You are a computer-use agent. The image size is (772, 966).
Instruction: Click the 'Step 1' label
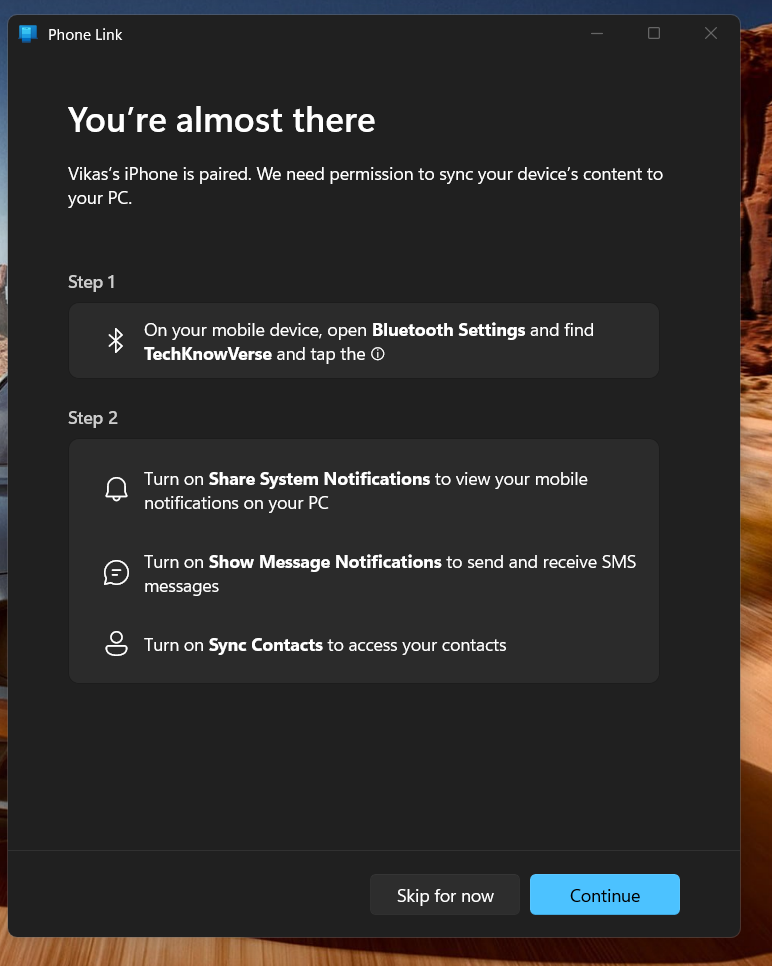tap(92, 282)
